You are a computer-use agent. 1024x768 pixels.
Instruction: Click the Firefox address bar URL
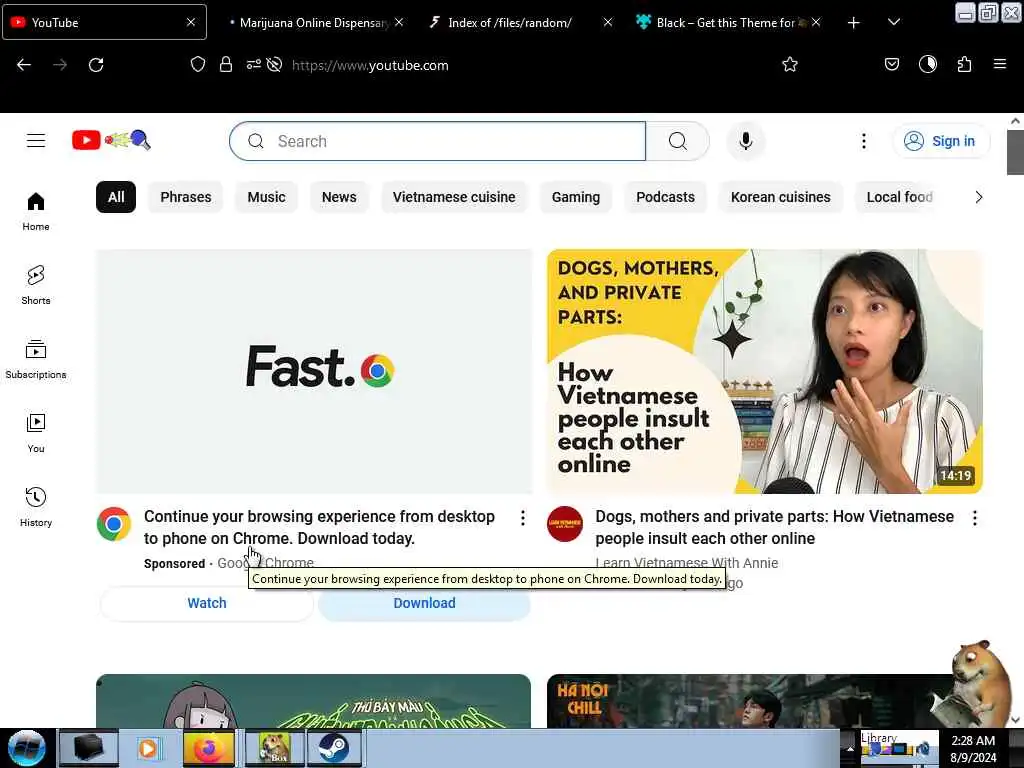(370, 65)
